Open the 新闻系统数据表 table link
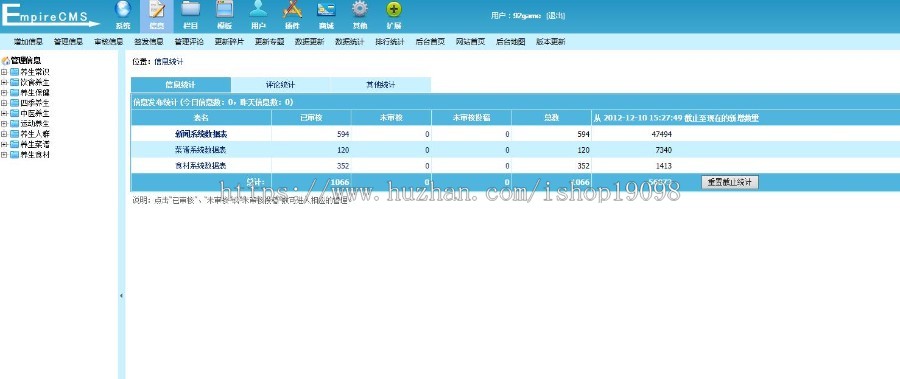The width and height of the screenshot is (900, 379). point(201,134)
